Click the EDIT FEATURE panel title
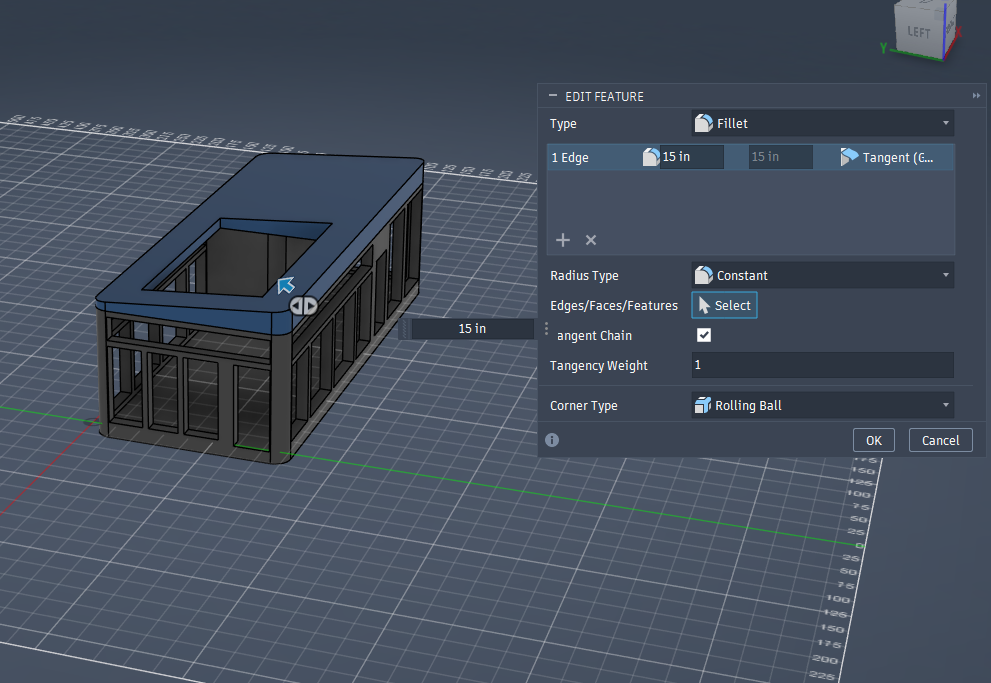 click(x=604, y=97)
